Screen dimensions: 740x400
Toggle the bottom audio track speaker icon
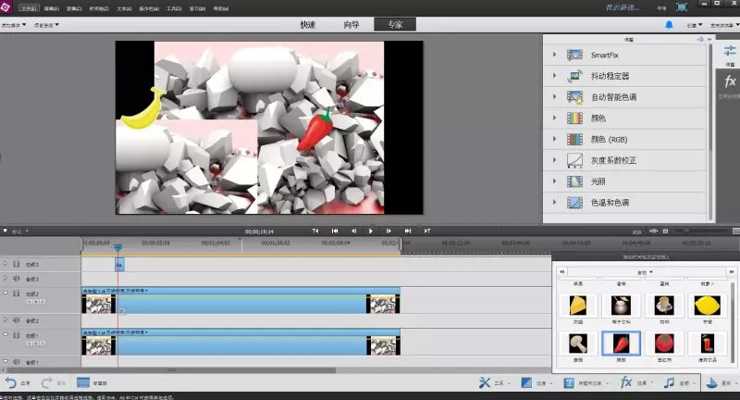coord(16,362)
